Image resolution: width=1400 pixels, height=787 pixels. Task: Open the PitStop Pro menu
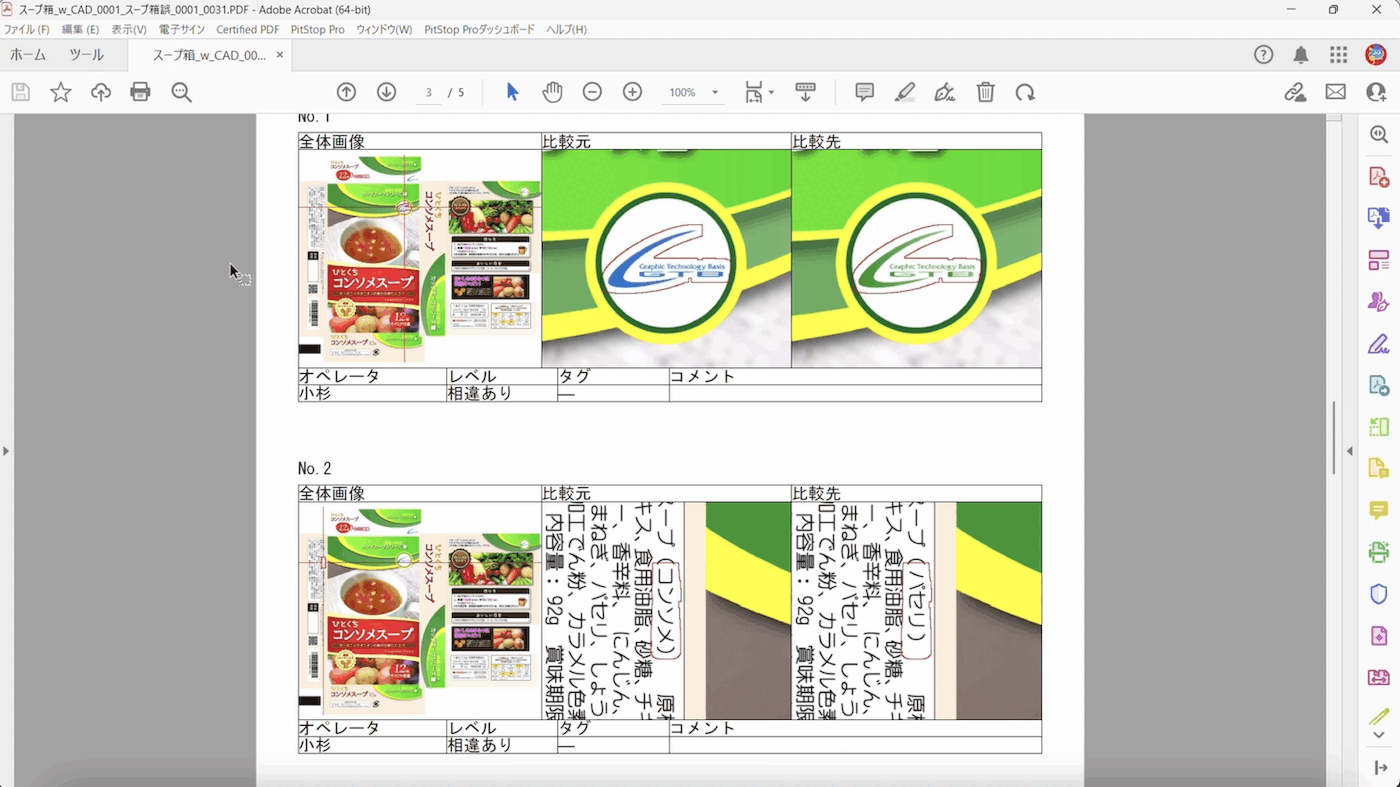click(x=317, y=30)
